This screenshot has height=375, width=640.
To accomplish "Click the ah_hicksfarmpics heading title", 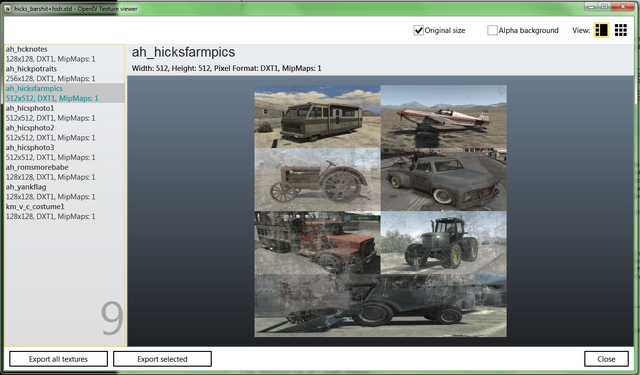I will click(x=183, y=52).
